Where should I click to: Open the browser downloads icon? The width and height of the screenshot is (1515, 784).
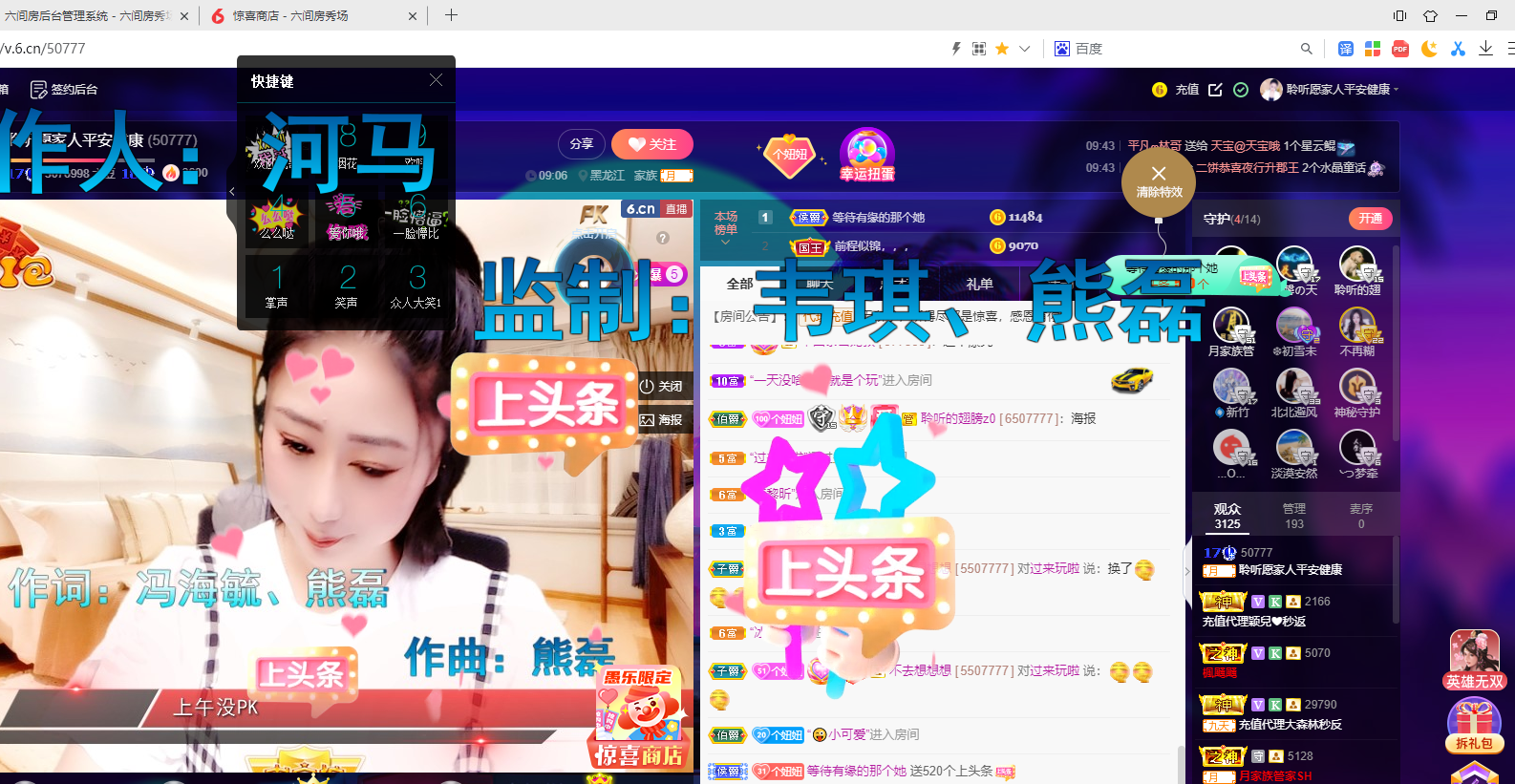(x=1485, y=49)
